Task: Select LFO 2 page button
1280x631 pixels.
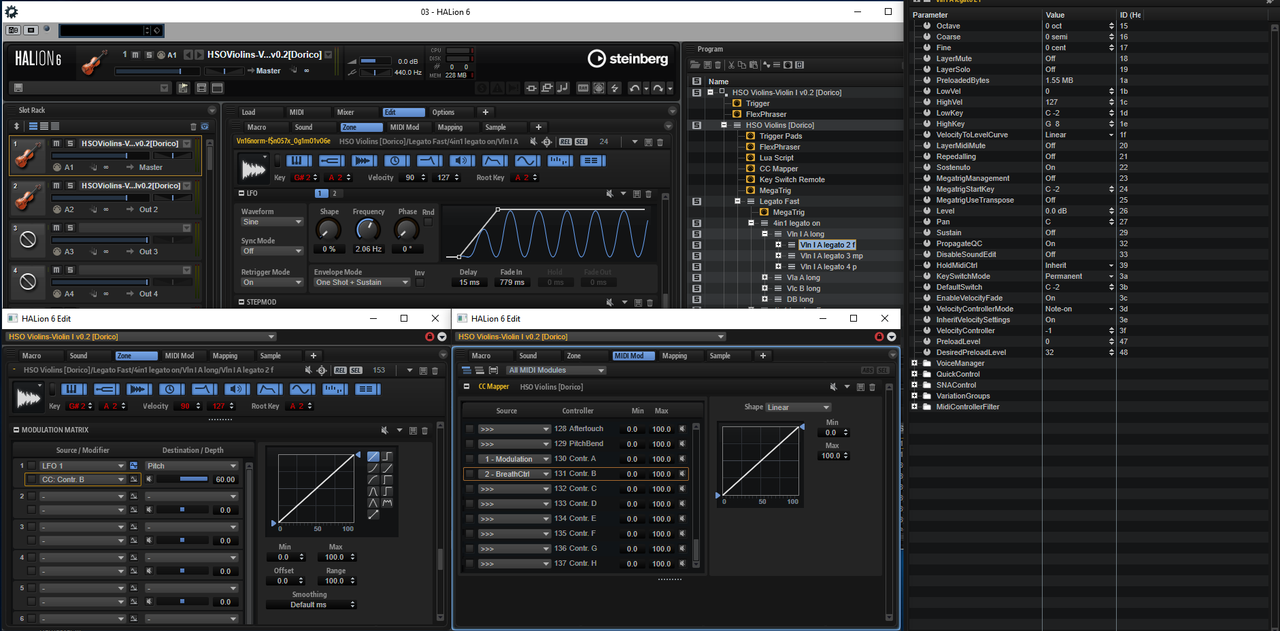Action: point(334,193)
